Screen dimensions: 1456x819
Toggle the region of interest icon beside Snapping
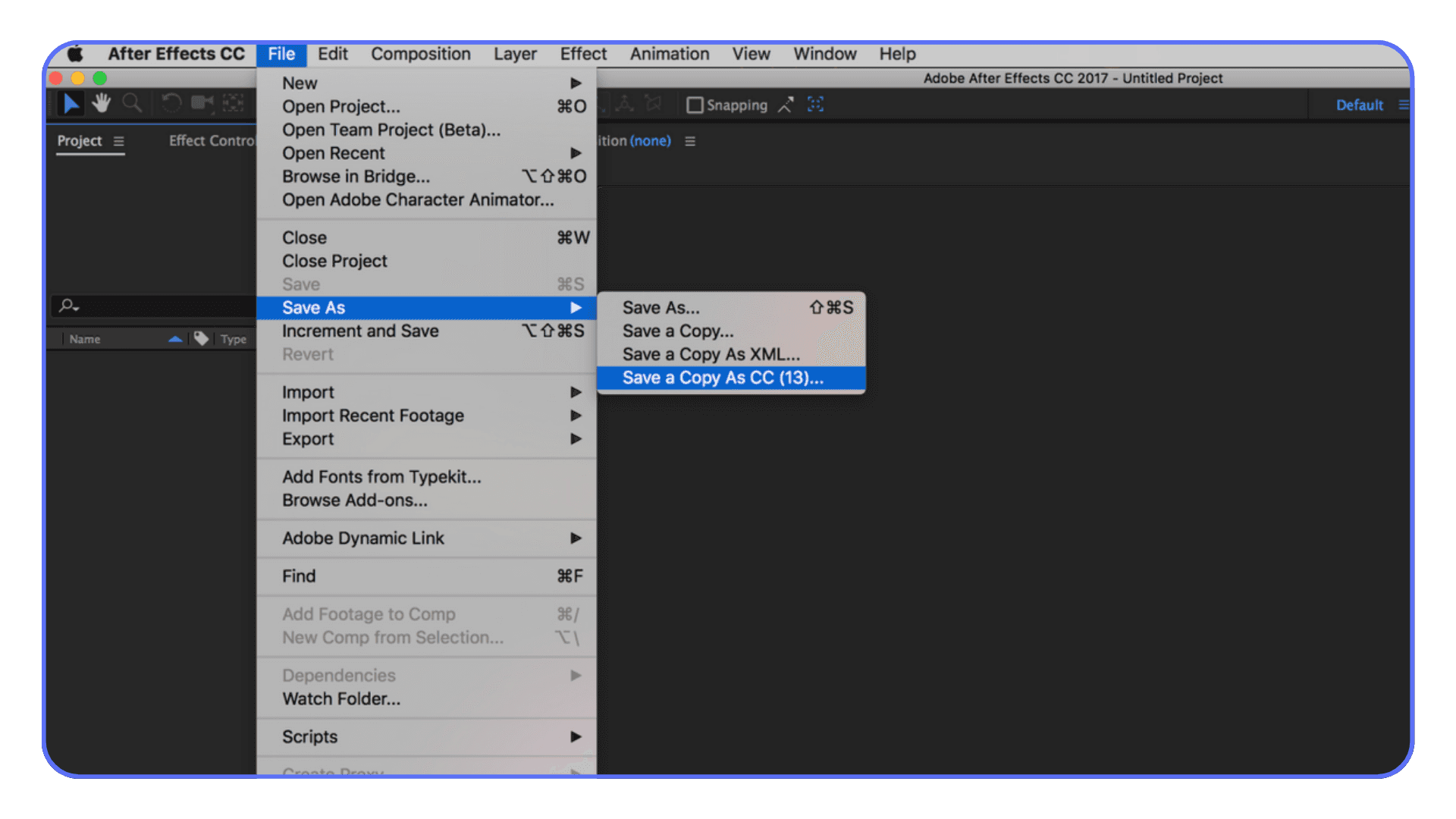[x=815, y=105]
